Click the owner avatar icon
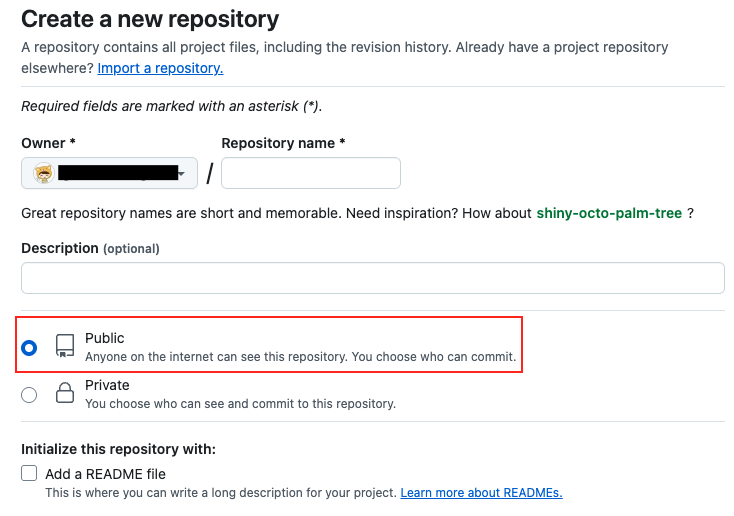 point(43,174)
